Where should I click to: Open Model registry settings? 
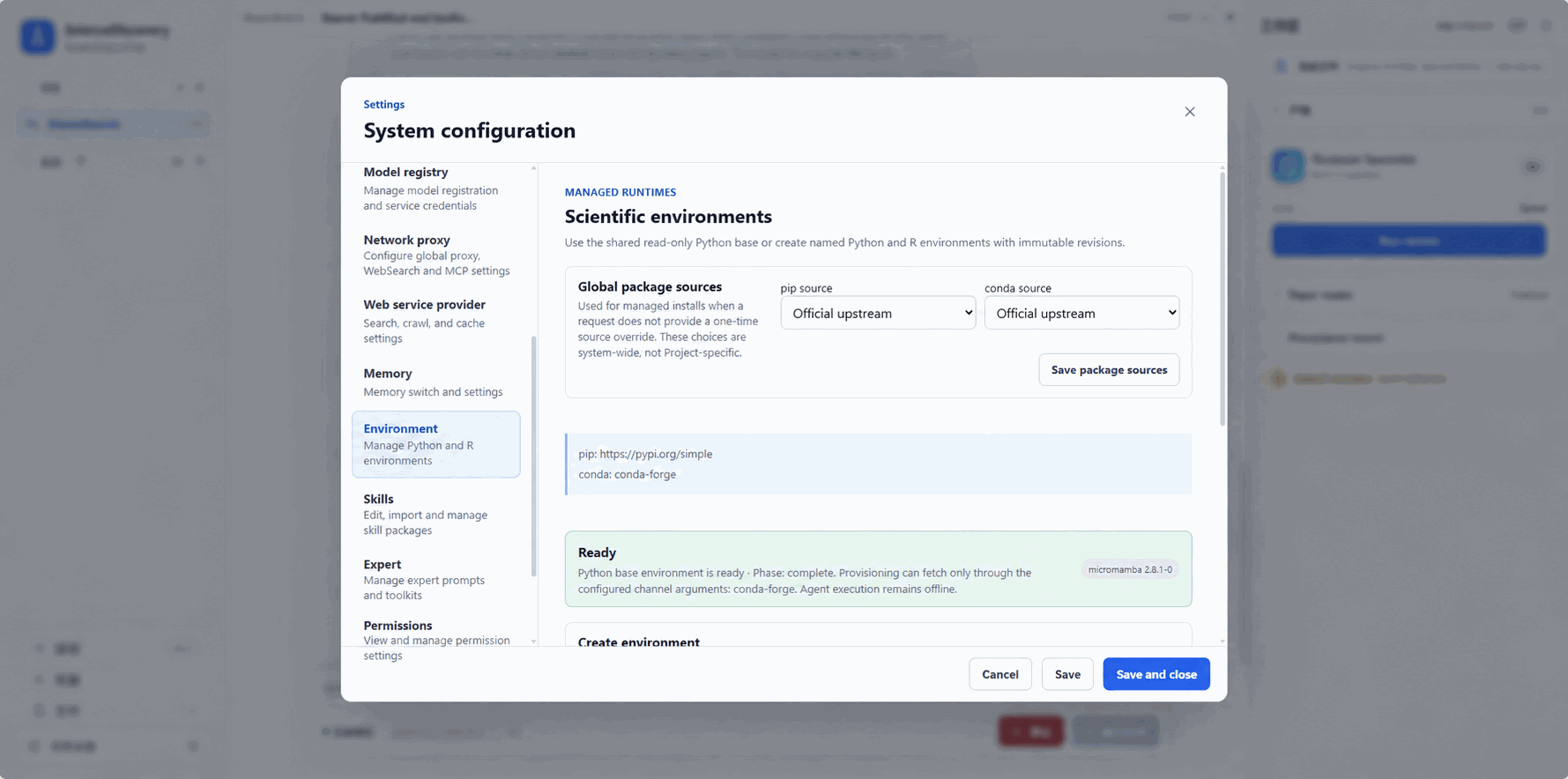(x=435, y=189)
